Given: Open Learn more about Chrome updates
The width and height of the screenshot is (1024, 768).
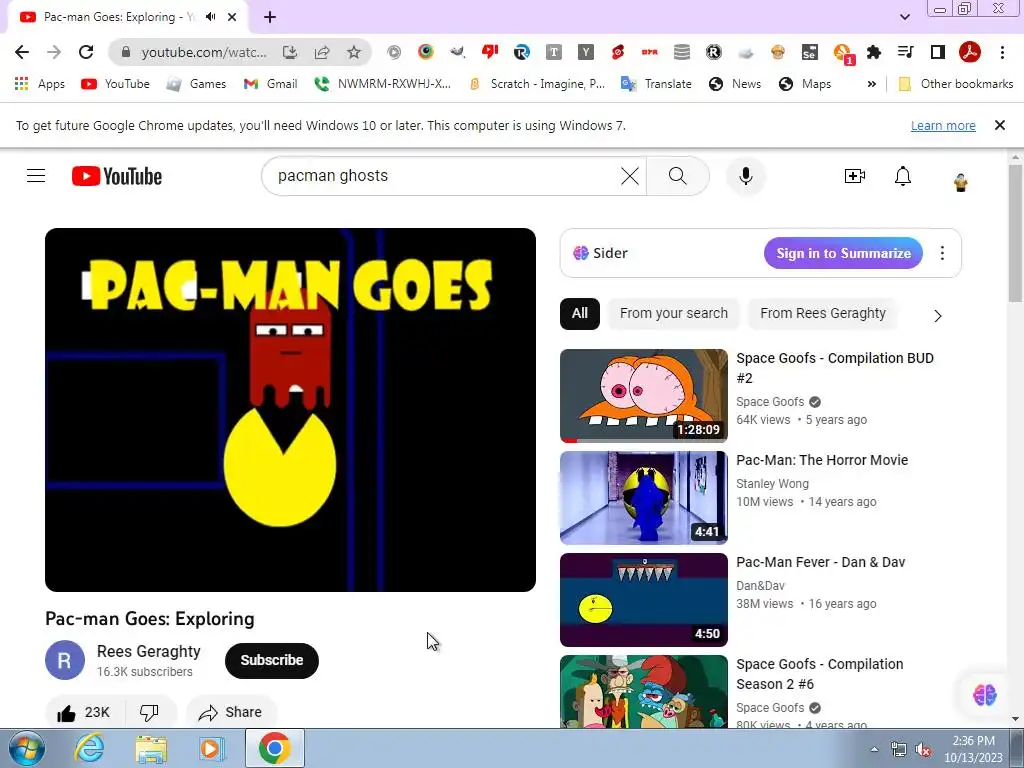Looking at the screenshot, I should (943, 125).
